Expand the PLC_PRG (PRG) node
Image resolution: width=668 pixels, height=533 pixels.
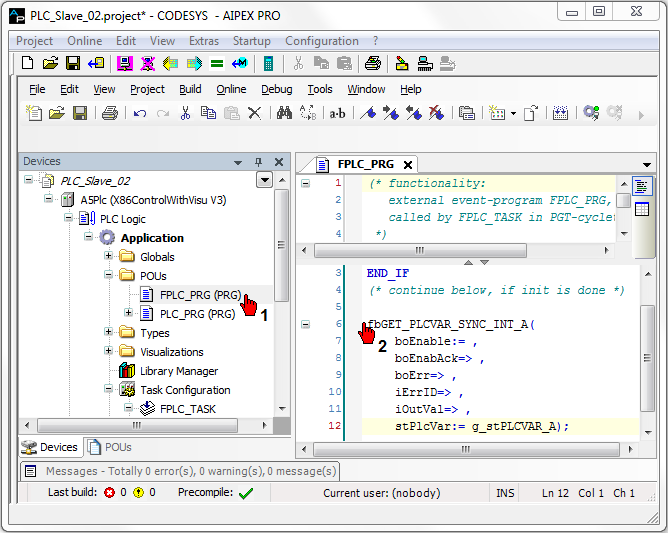tap(128, 312)
